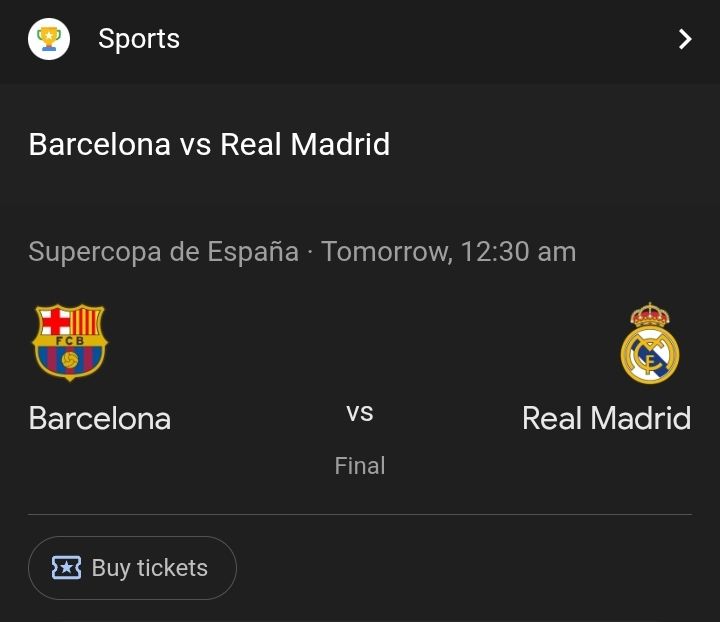Screen dimensions: 720x622
Task: Click blank card area above the vs text
Action: point(360,340)
